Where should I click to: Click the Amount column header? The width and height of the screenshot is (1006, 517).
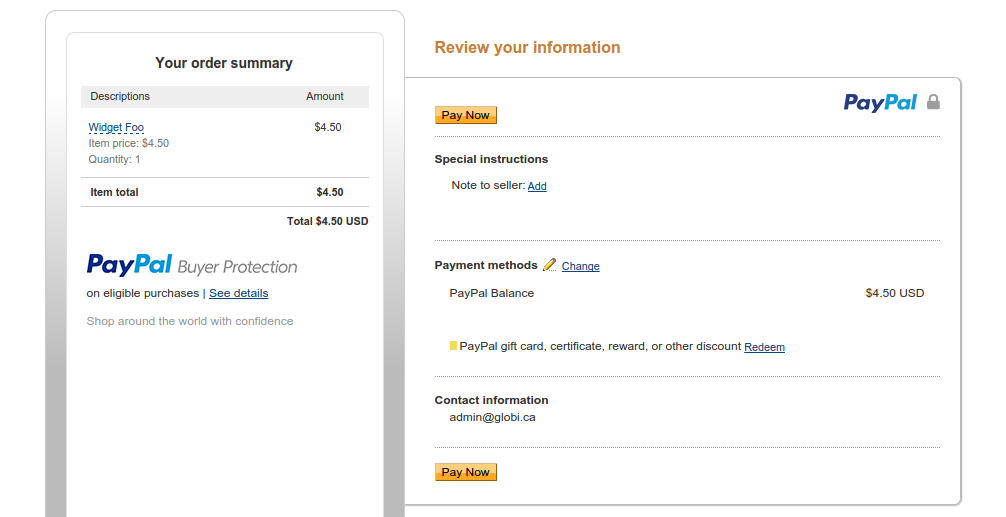tap(325, 96)
